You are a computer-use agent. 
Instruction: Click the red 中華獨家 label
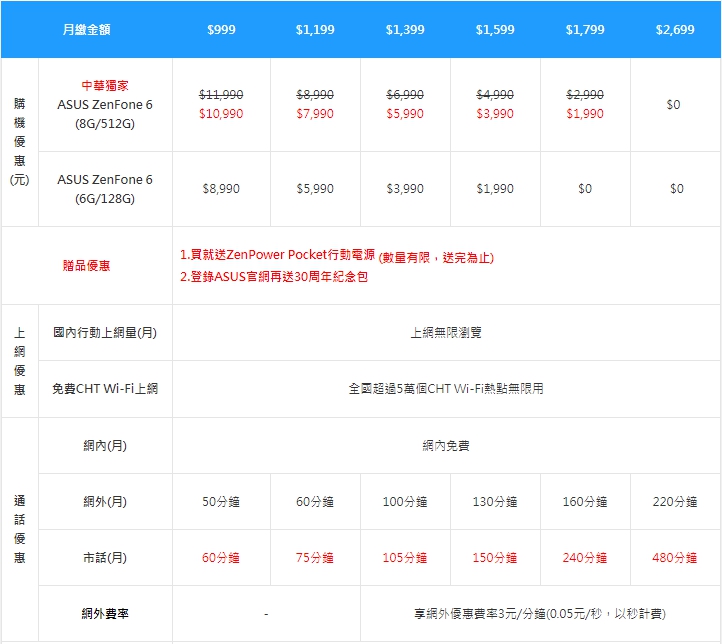[105, 86]
